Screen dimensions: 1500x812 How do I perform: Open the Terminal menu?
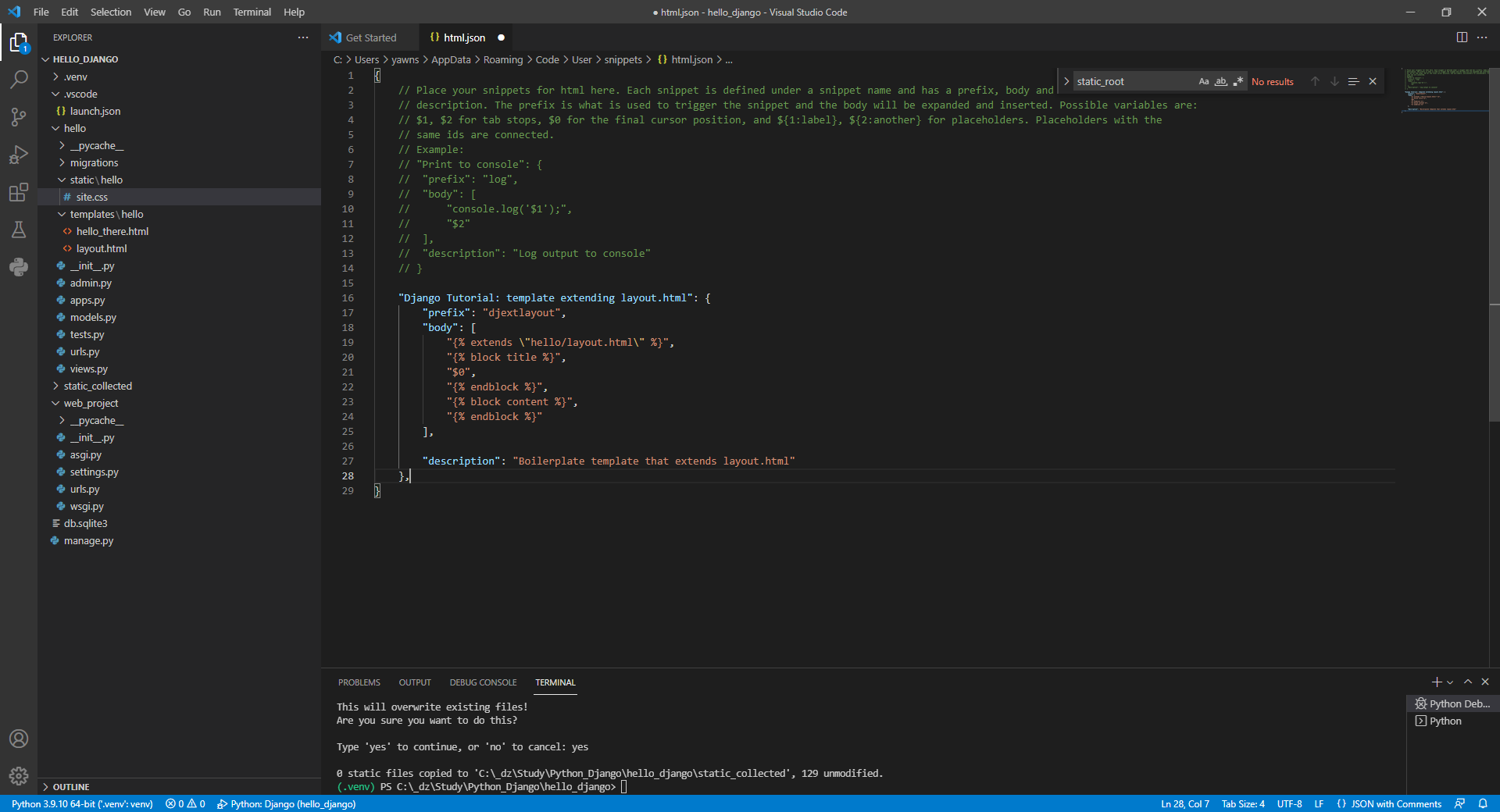[x=252, y=12]
